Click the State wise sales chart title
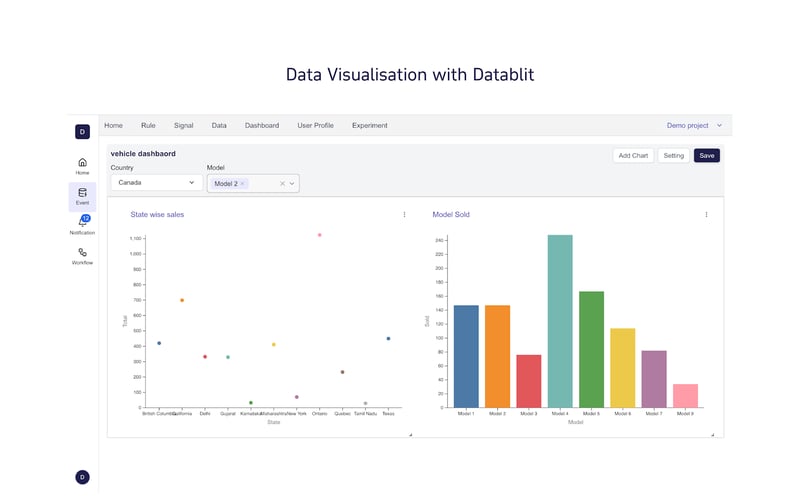 click(x=157, y=215)
